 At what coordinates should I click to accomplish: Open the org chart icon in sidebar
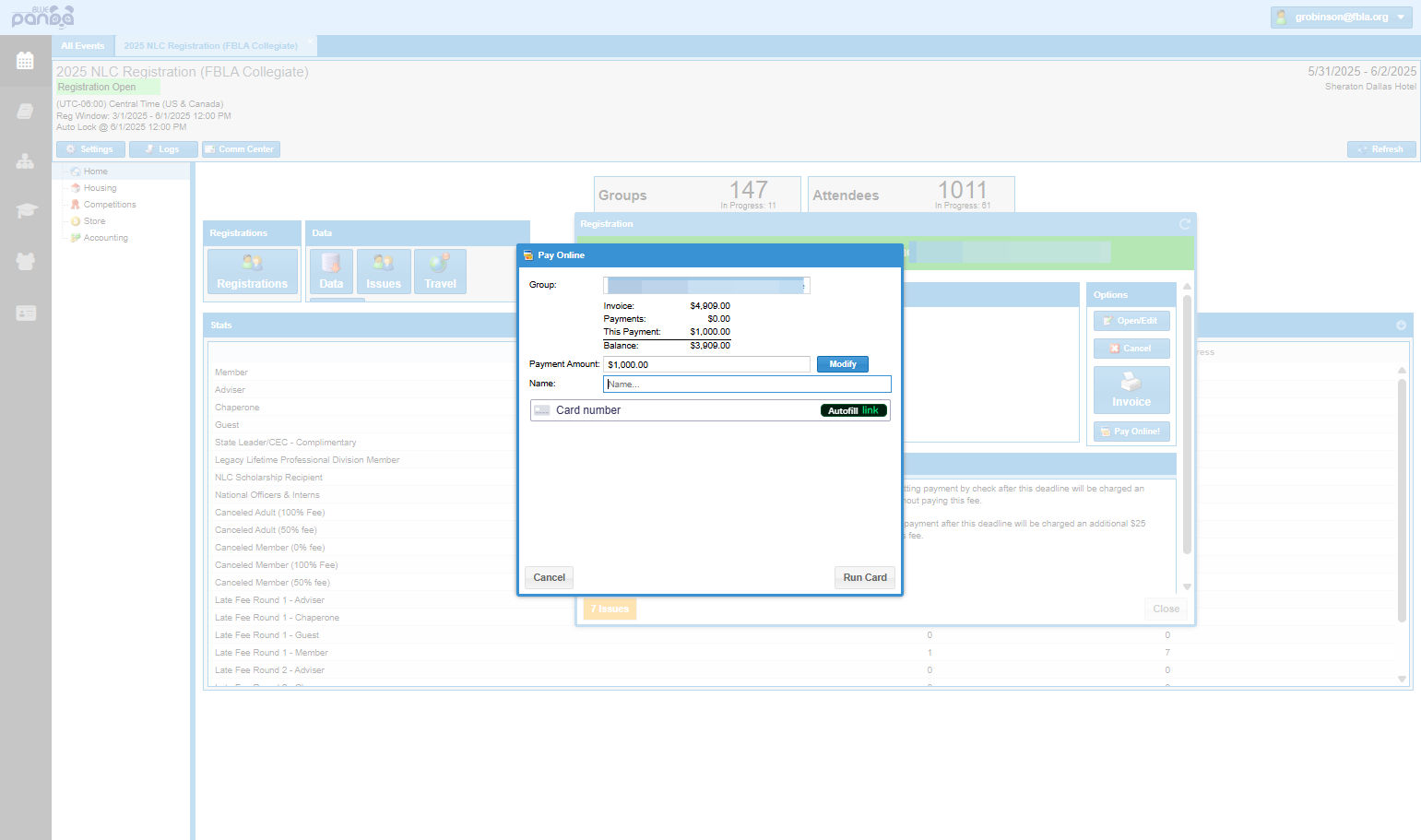coord(25,161)
